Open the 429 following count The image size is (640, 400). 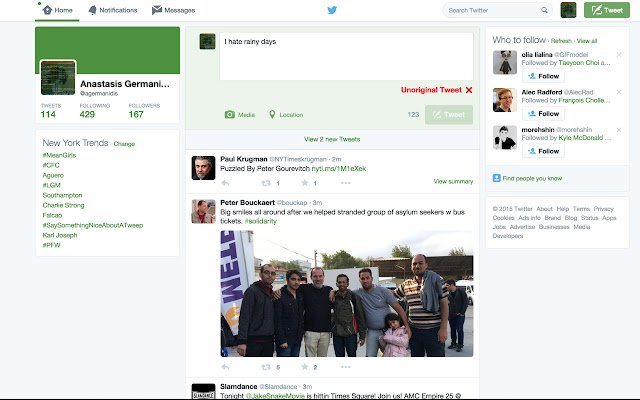pyautogui.click(x=87, y=114)
